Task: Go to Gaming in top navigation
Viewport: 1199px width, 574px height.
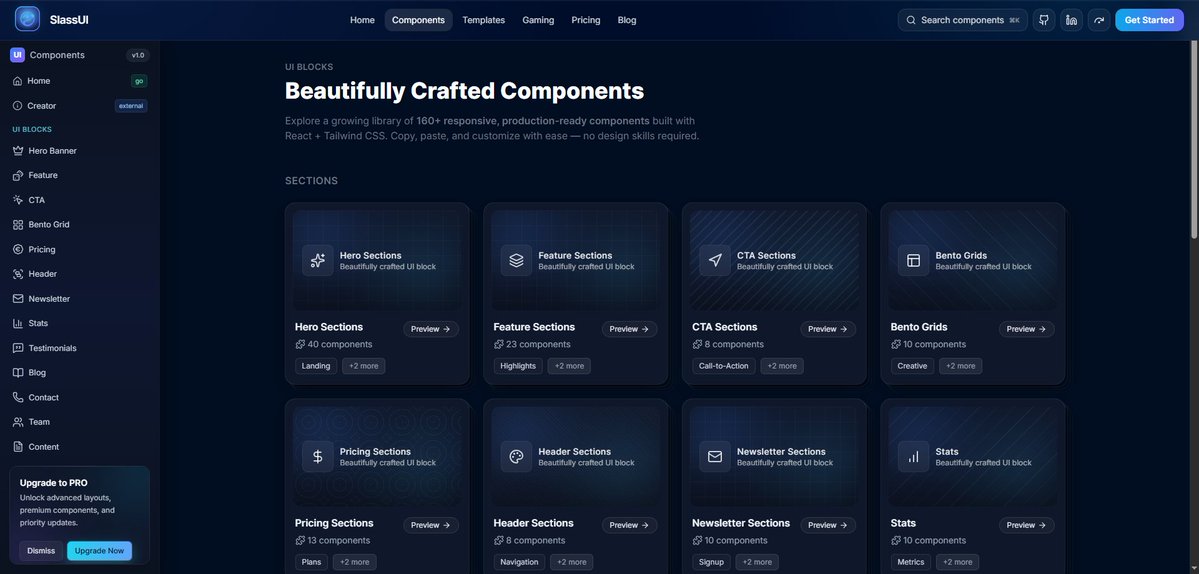Action: tap(538, 20)
